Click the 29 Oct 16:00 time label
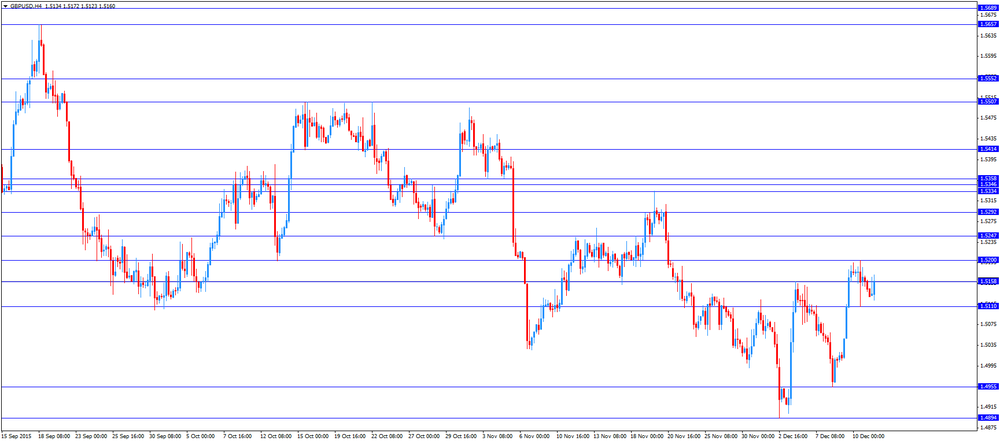Image resolution: width=1000 pixels, height=441 pixels. click(x=459, y=437)
